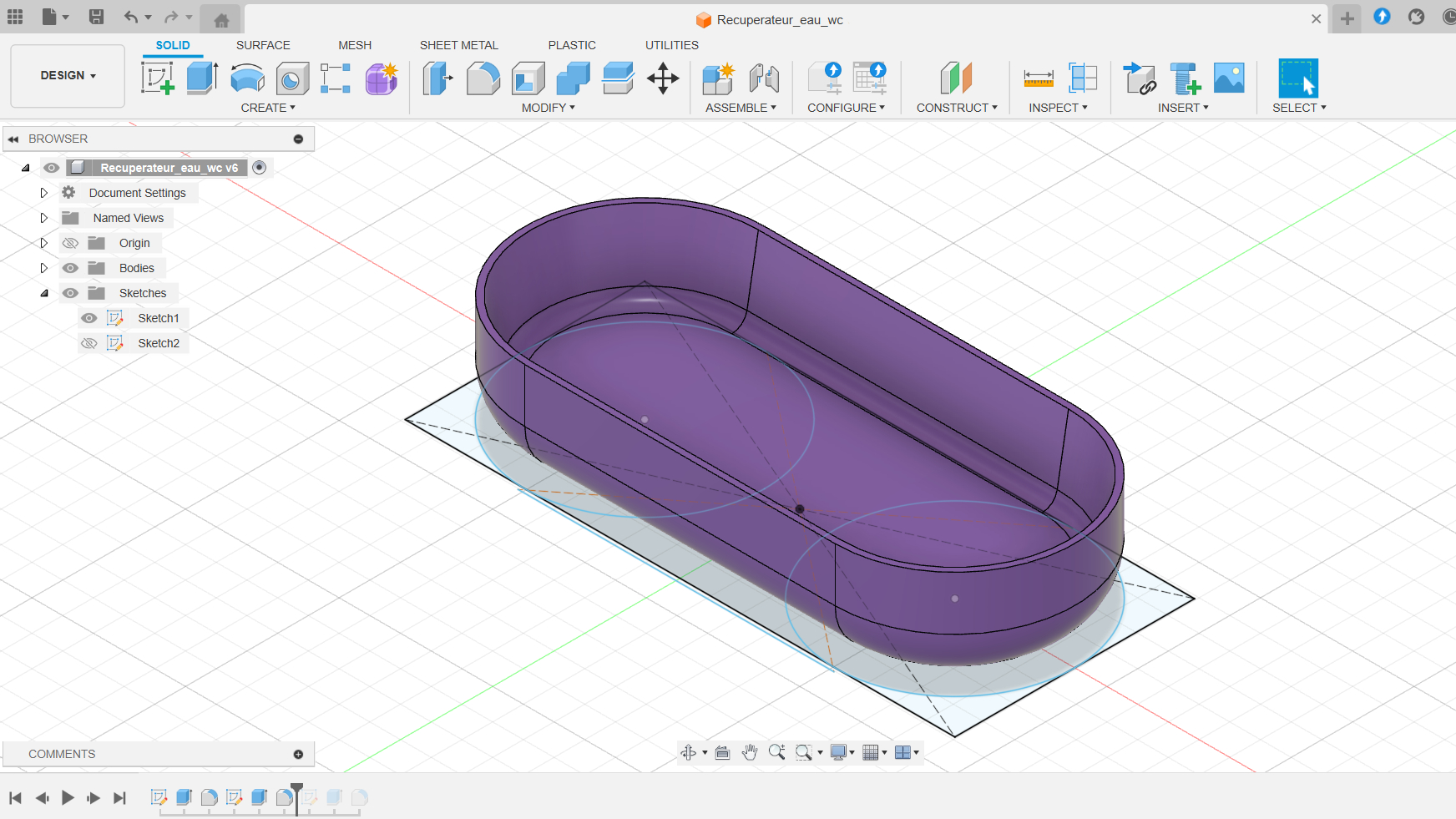The image size is (1456, 819).
Task: Click the Insert Canvas image icon
Action: (1229, 78)
